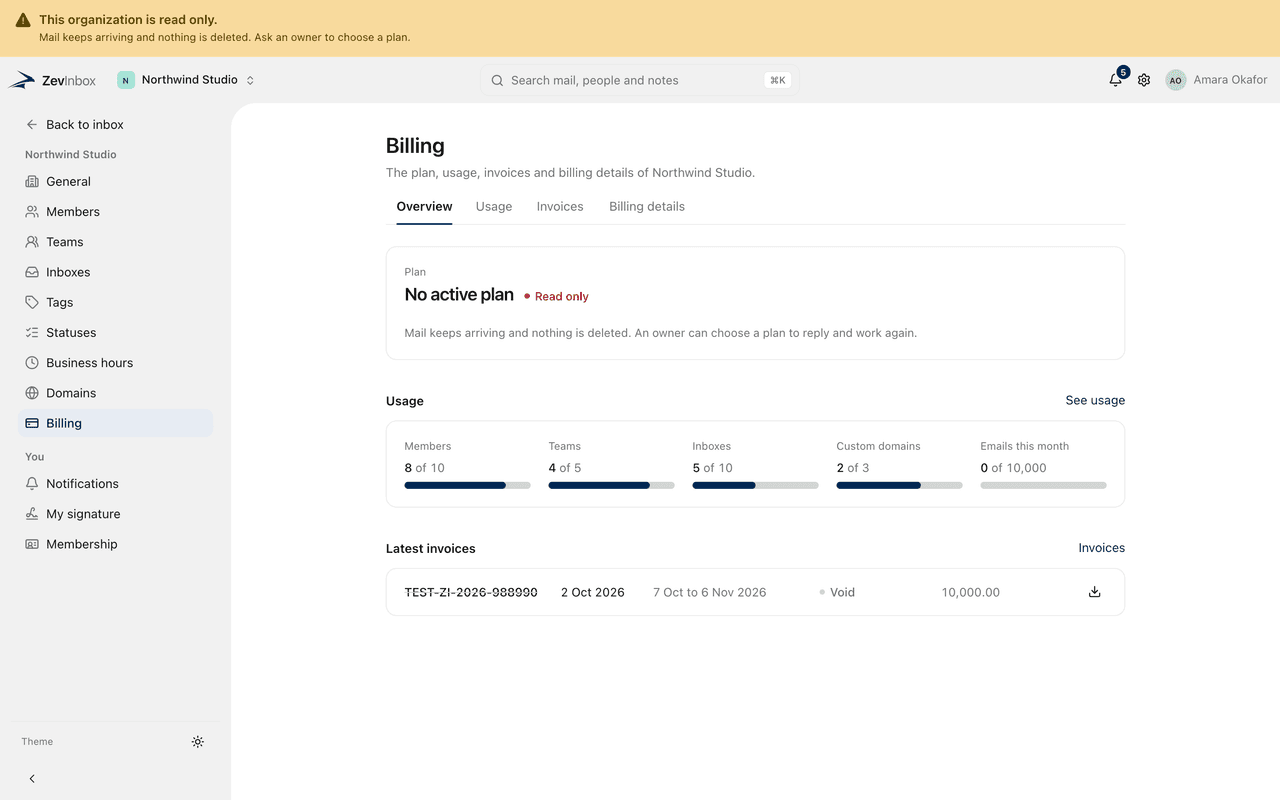The width and height of the screenshot is (1280, 800).
Task: Click the Tags label icon
Action: tap(32, 302)
